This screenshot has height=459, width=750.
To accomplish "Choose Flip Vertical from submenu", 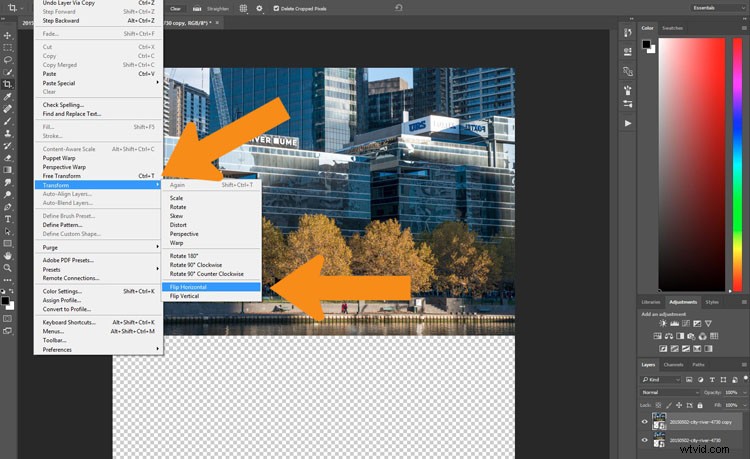I will [x=212, y=296].
